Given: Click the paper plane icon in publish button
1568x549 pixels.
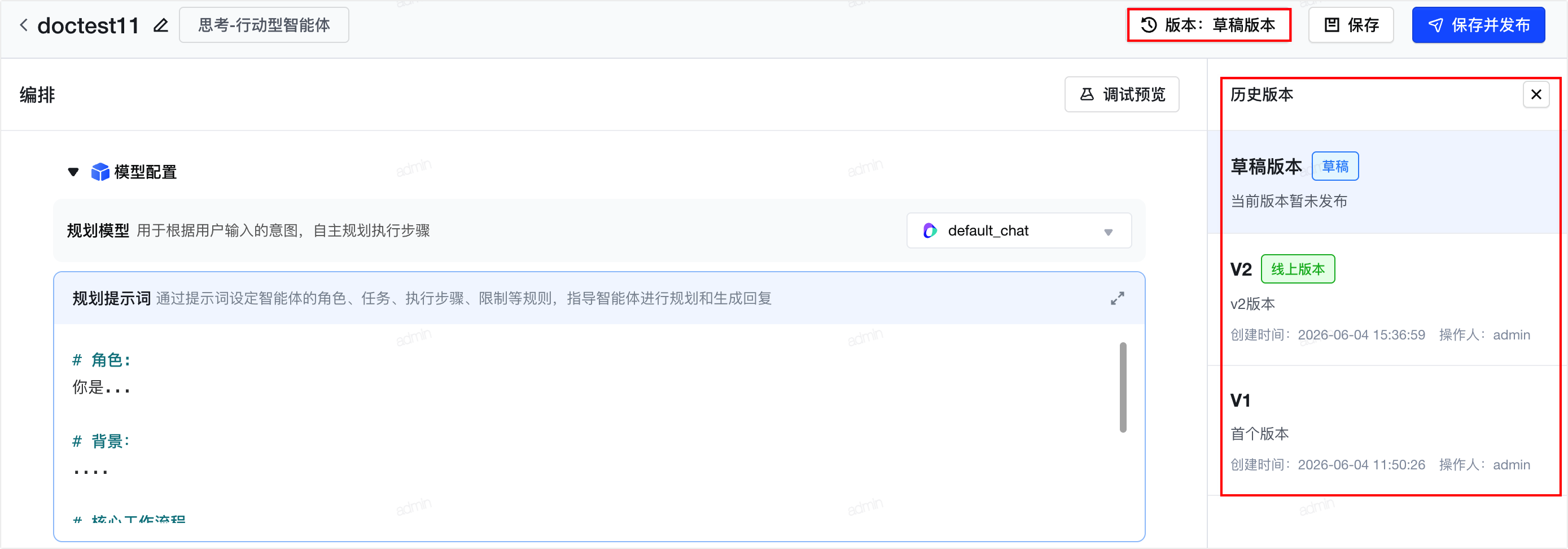Looking at the screenshot, I should pyautogui.click(x=1435, y=25).
